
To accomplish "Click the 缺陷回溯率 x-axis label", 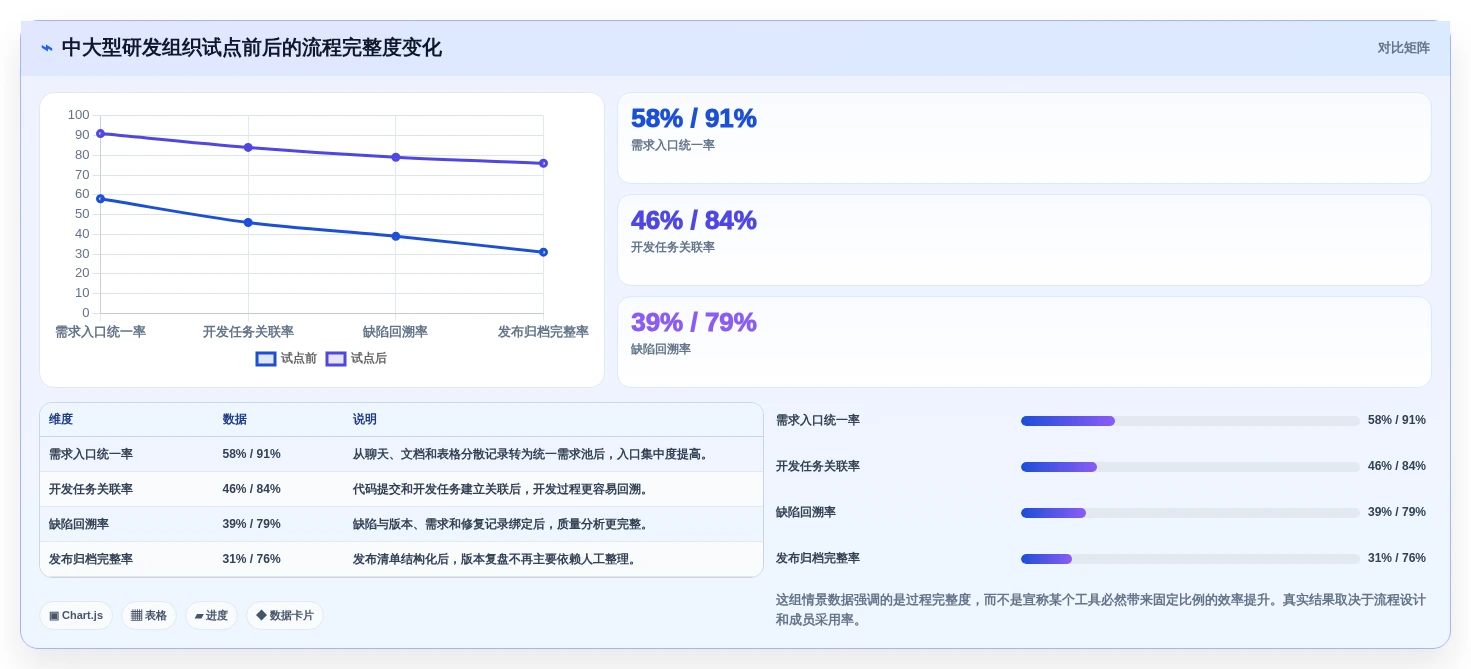I will tap(395, 332).
